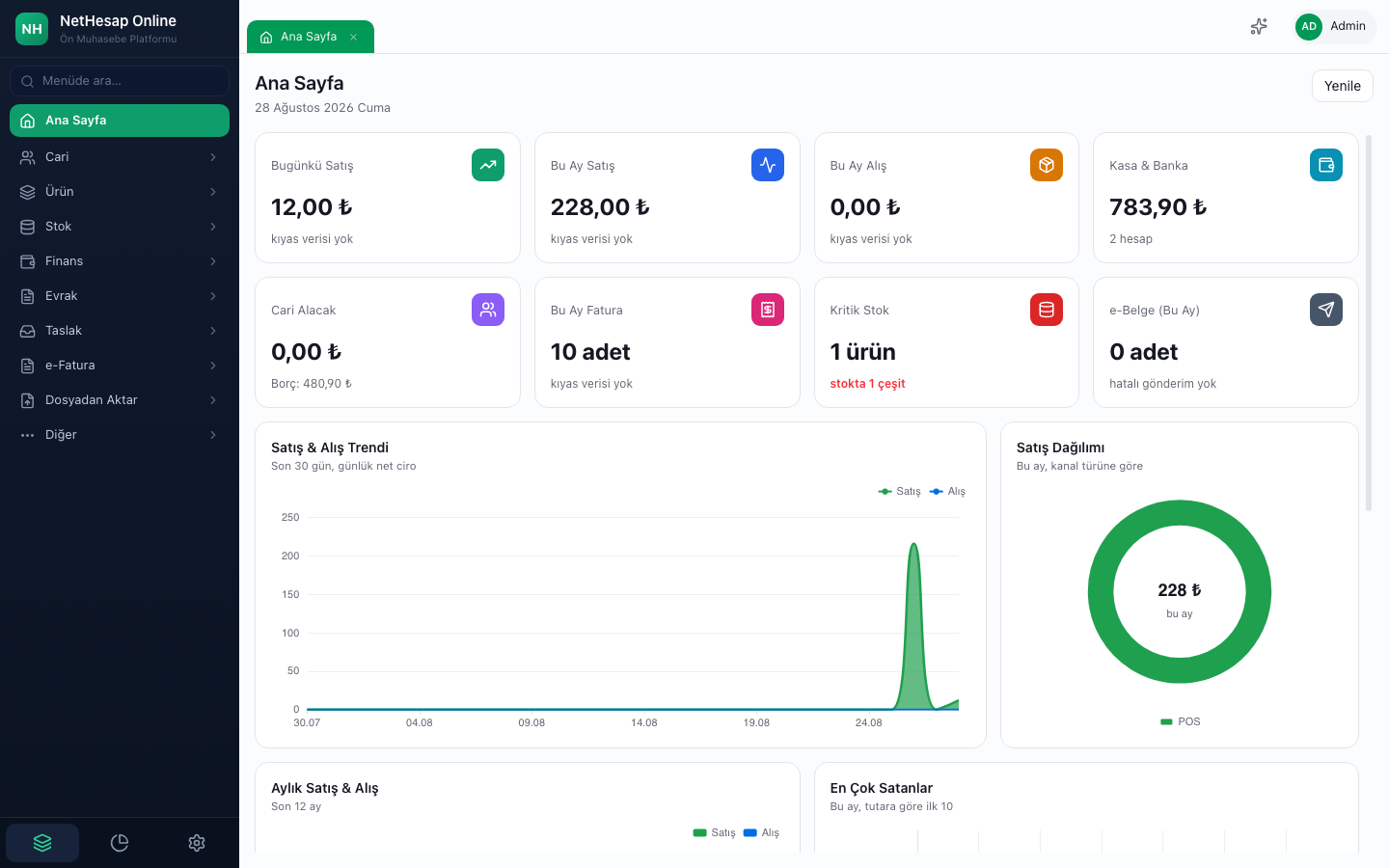
Task: Toggle Satış series in trend chart legend
Action: (x=899, y=492)
